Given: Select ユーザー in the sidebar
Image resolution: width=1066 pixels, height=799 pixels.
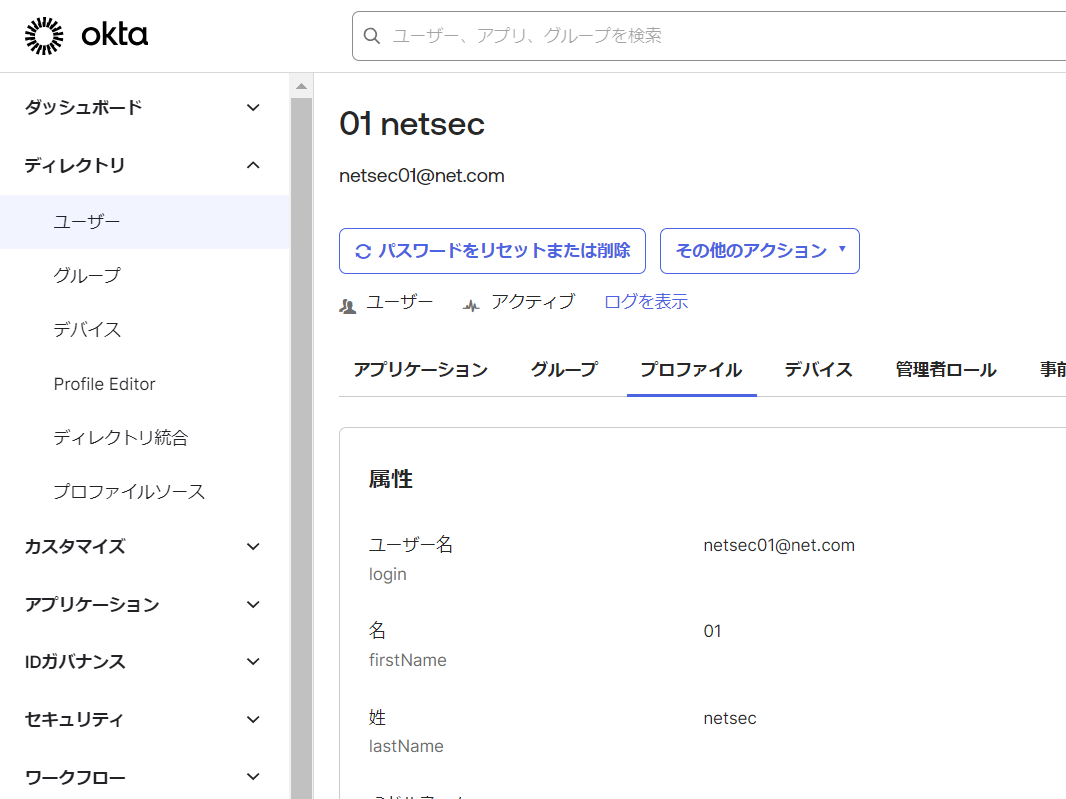Looking at the screenshot, I should coord(145,222).
